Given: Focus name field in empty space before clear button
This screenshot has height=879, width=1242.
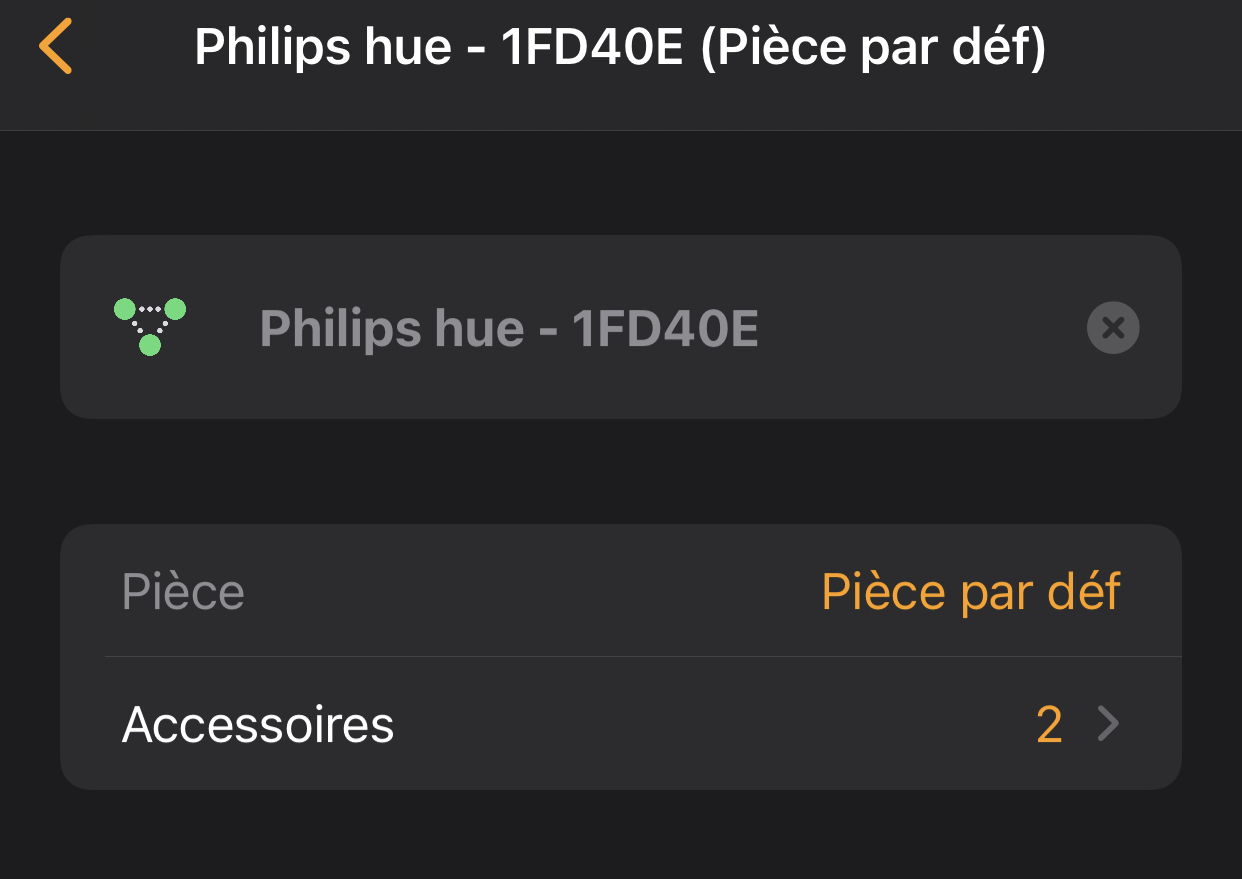Looking at the screenshot, I should [920, 328].
